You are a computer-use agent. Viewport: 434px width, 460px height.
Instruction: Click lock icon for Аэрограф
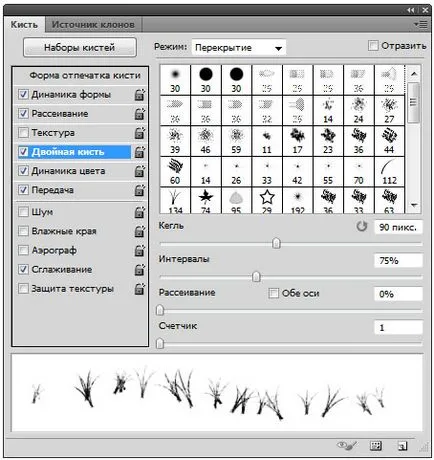(x=140, y=250)
